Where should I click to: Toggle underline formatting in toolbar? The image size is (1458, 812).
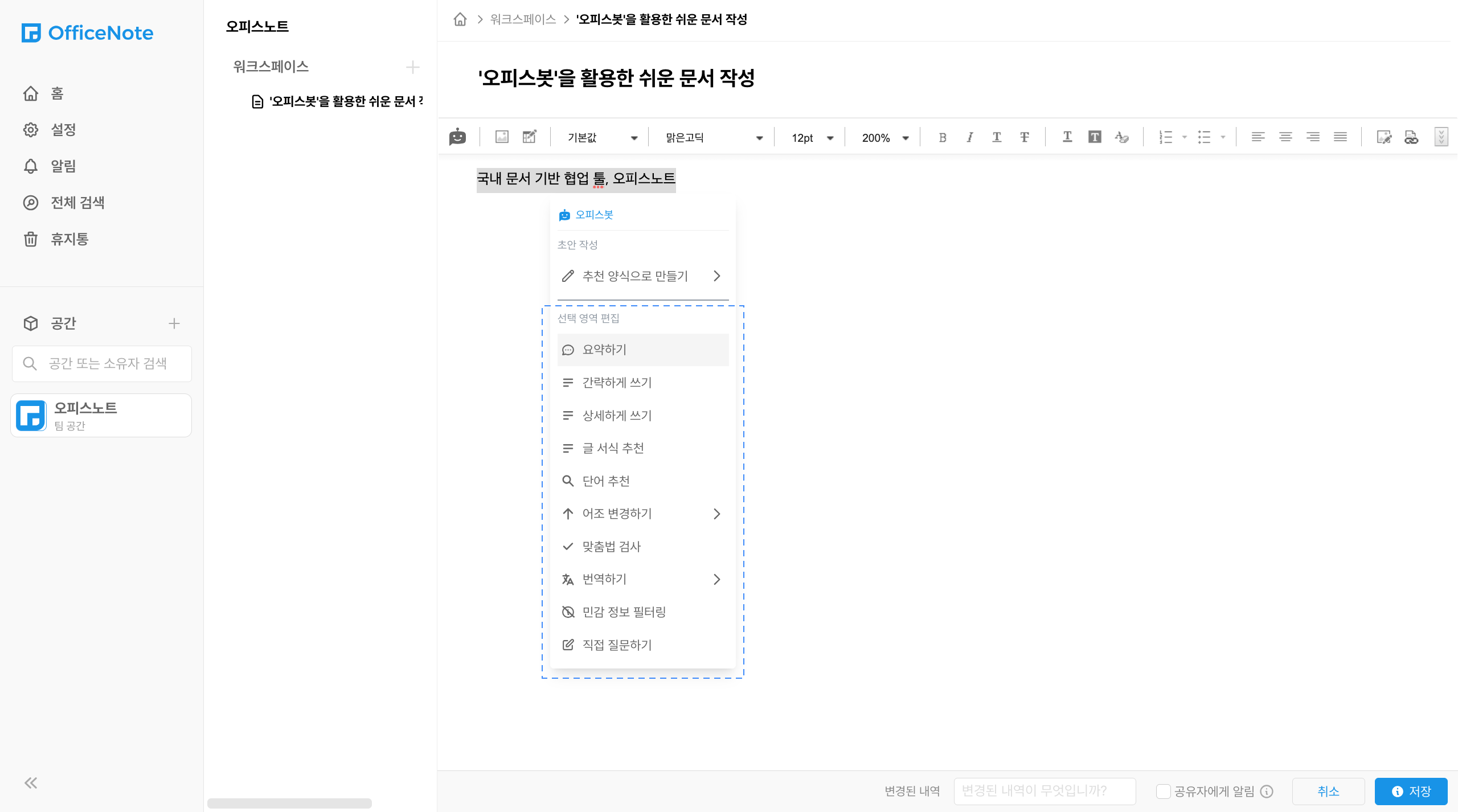pyautogui.click(x=997, y=137)
